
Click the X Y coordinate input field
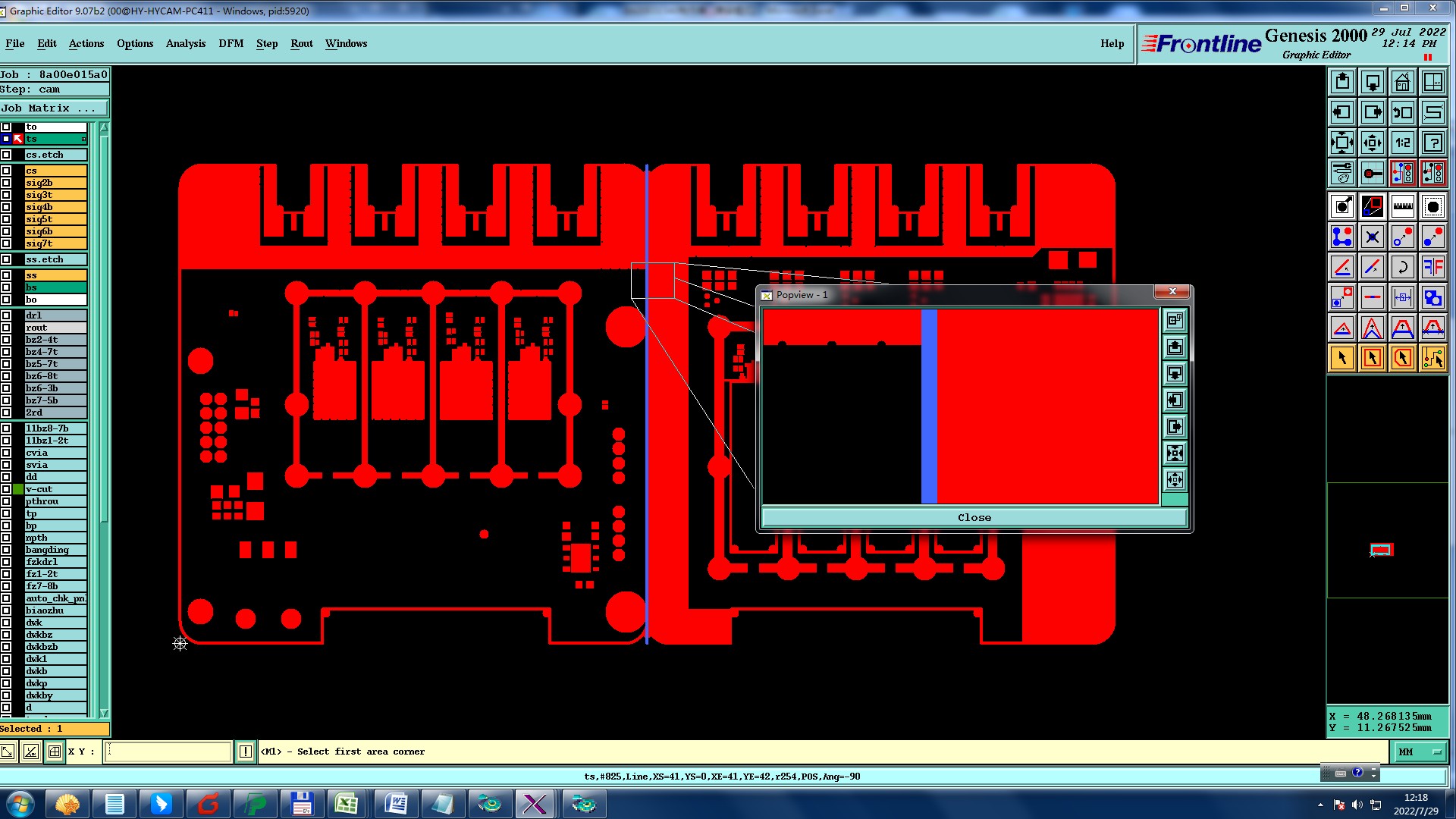click(168, 752)
